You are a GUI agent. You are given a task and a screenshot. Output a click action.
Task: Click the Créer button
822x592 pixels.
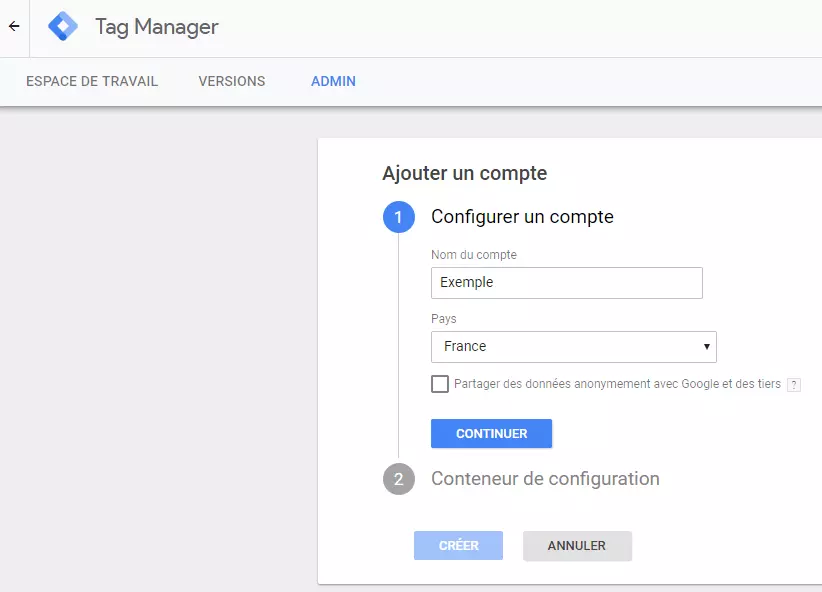point(458,545)
